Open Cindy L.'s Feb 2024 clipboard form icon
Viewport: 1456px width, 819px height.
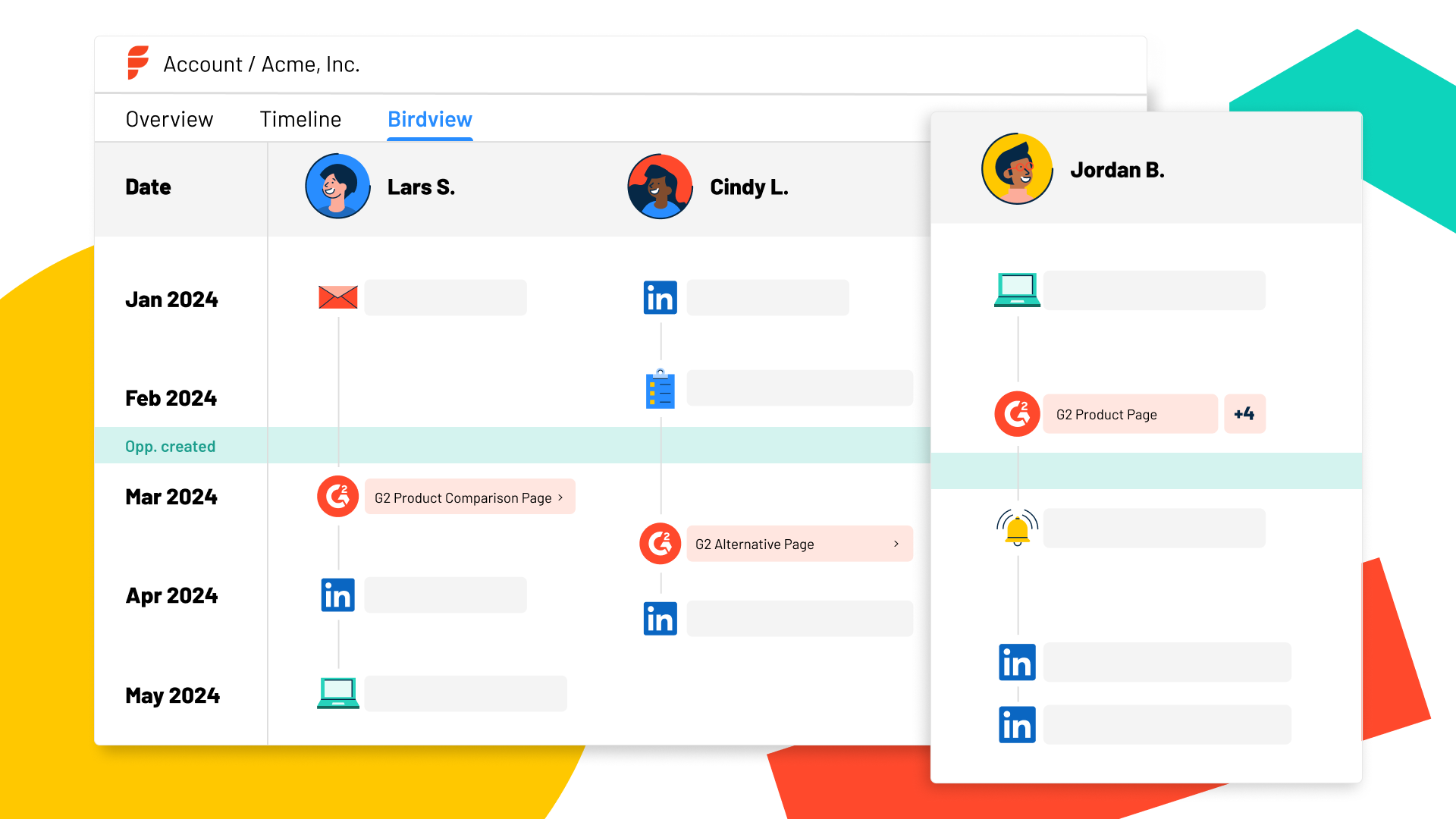(661, 389)
